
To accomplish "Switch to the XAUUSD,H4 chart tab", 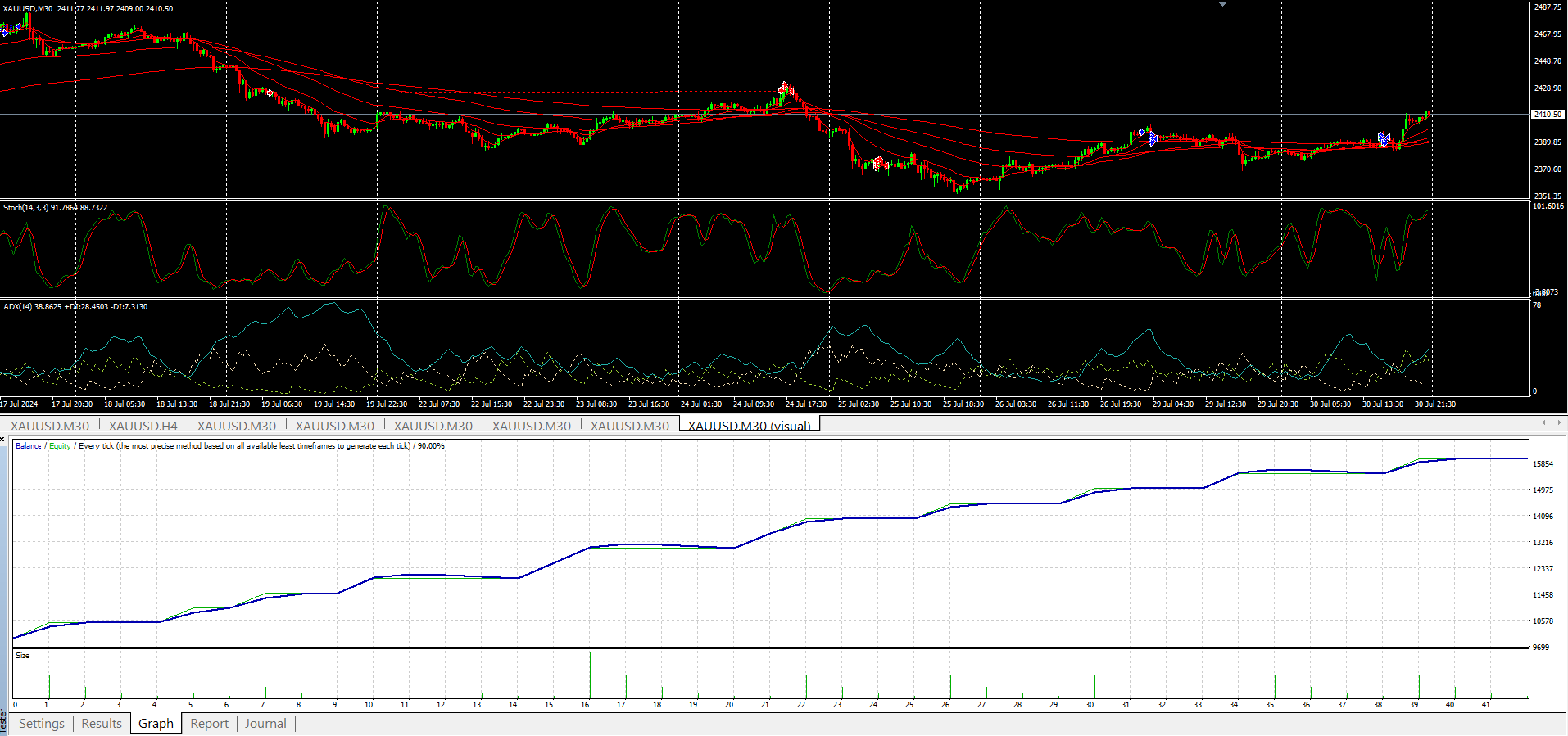I will click(143, 426).
